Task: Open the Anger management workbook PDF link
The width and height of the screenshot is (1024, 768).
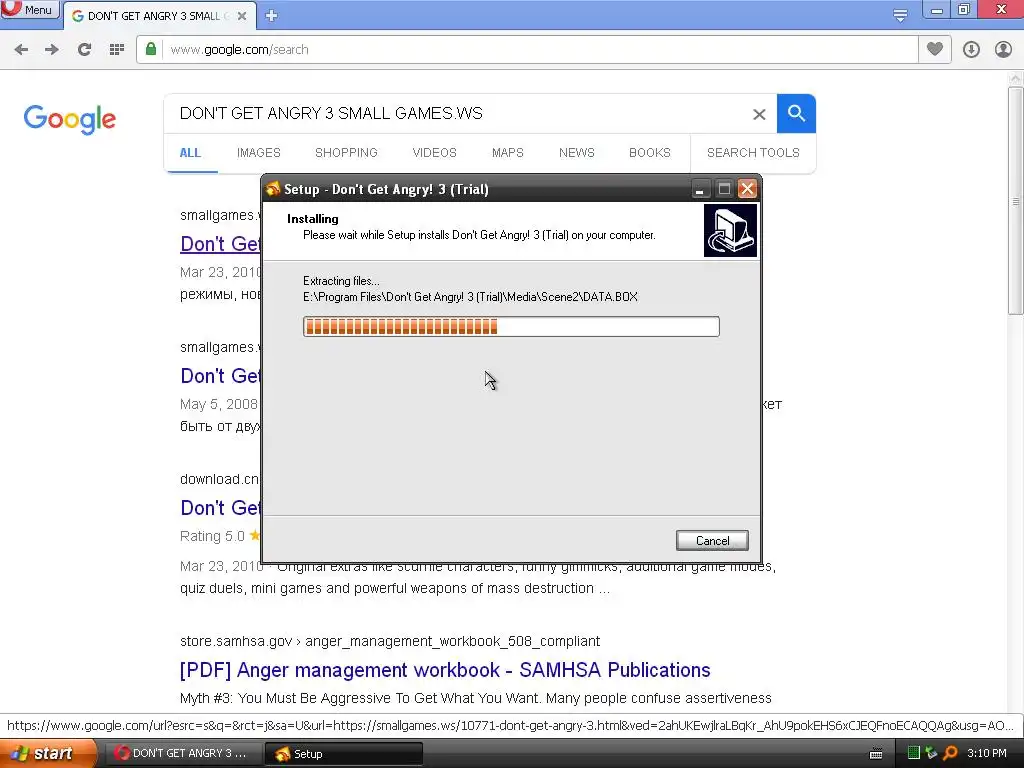Action: tap(445, 670)
